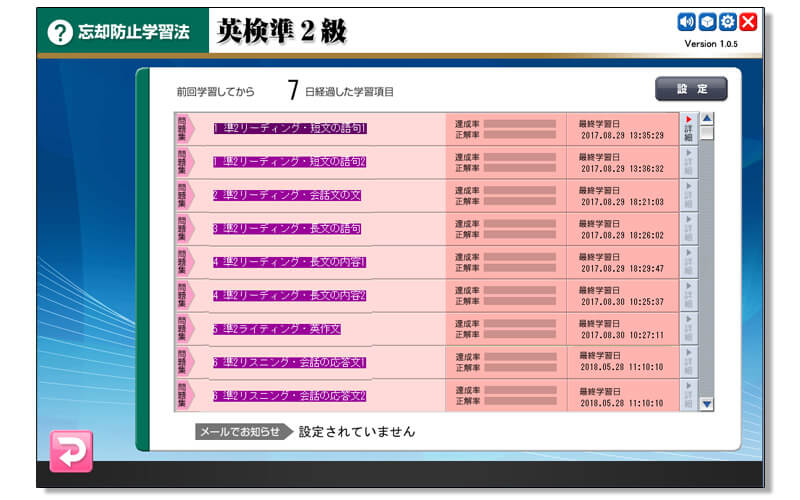The height and width of the screenshot is (500, 800).
Task: Click 問題集 tag icon beside 短文の語句1
Action: 185,129
